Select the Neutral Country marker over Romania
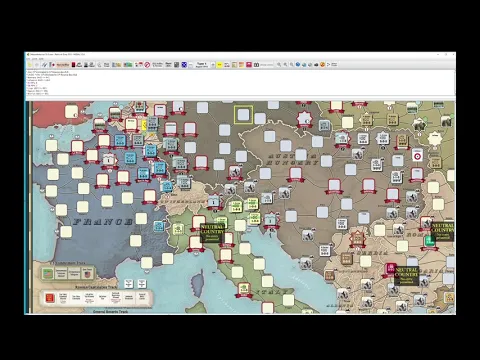 coord(443,231)
